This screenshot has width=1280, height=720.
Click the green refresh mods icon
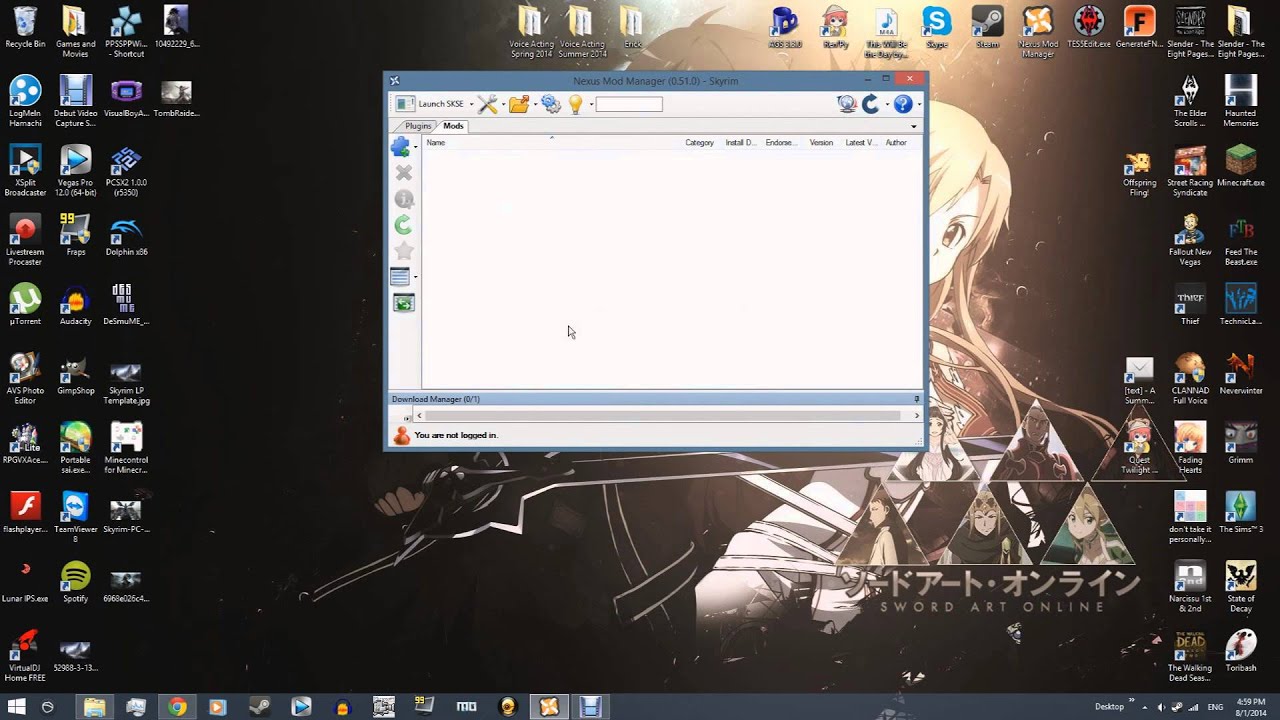coord(404,225)
